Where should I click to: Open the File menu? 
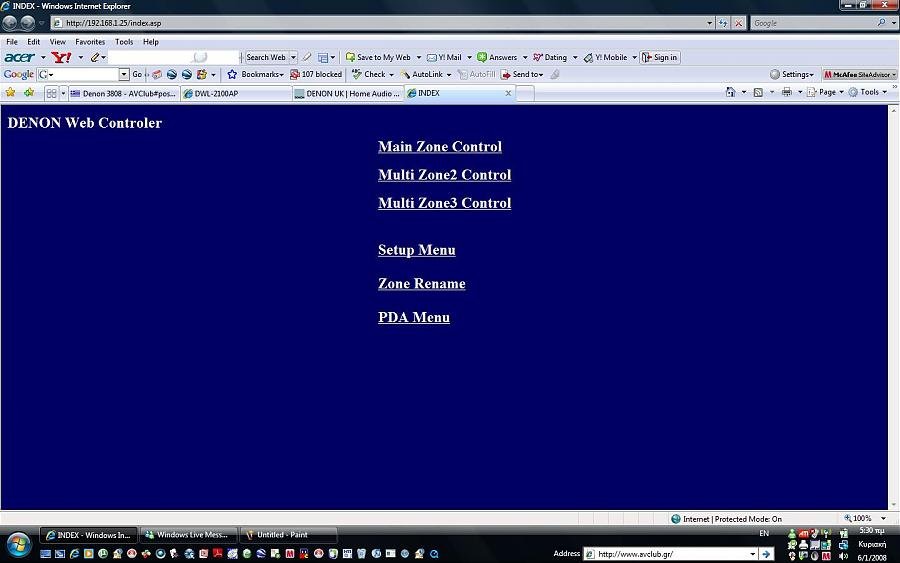[11, 42]
